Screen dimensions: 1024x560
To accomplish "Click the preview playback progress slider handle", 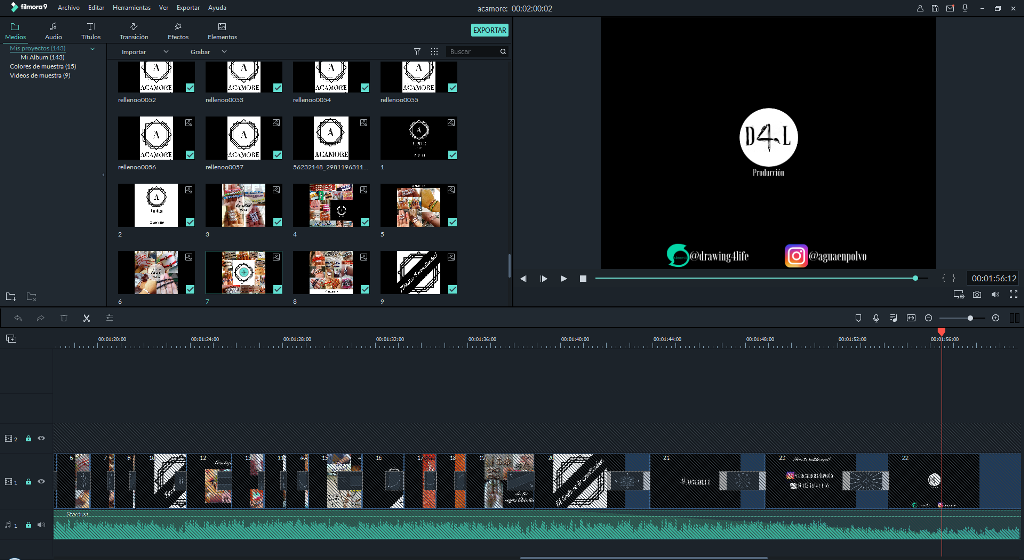I will (x=916, y=279).
